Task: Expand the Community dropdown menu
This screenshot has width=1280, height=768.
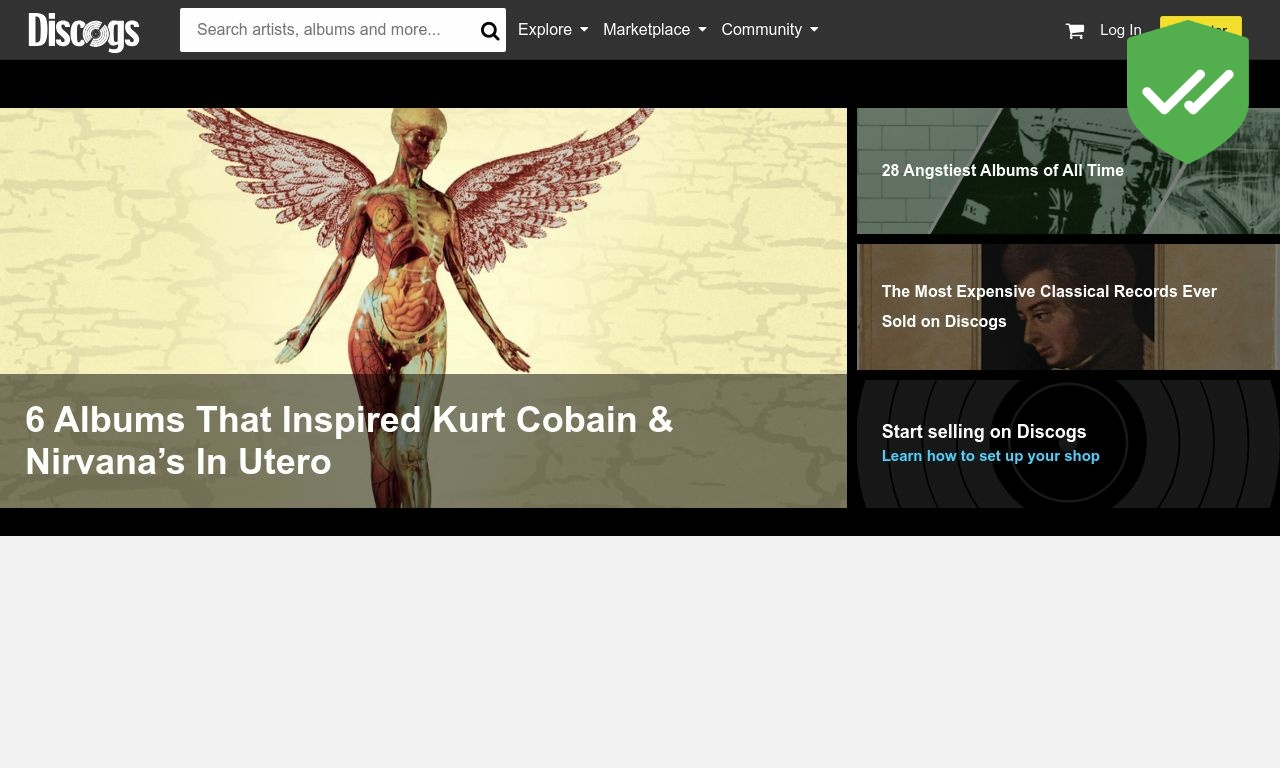Action: [769, 30]
